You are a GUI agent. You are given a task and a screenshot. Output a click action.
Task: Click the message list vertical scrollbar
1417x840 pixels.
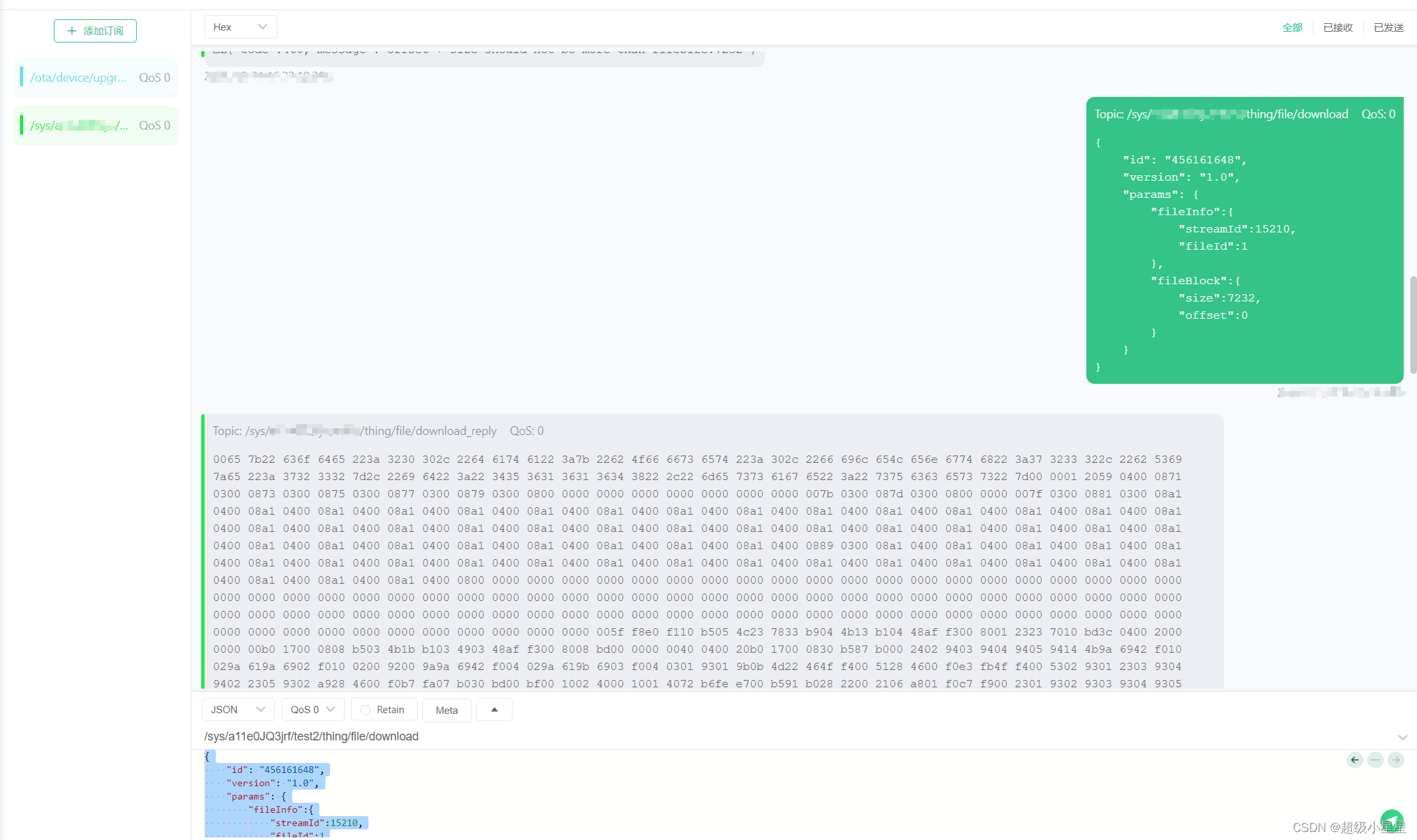1413,324
